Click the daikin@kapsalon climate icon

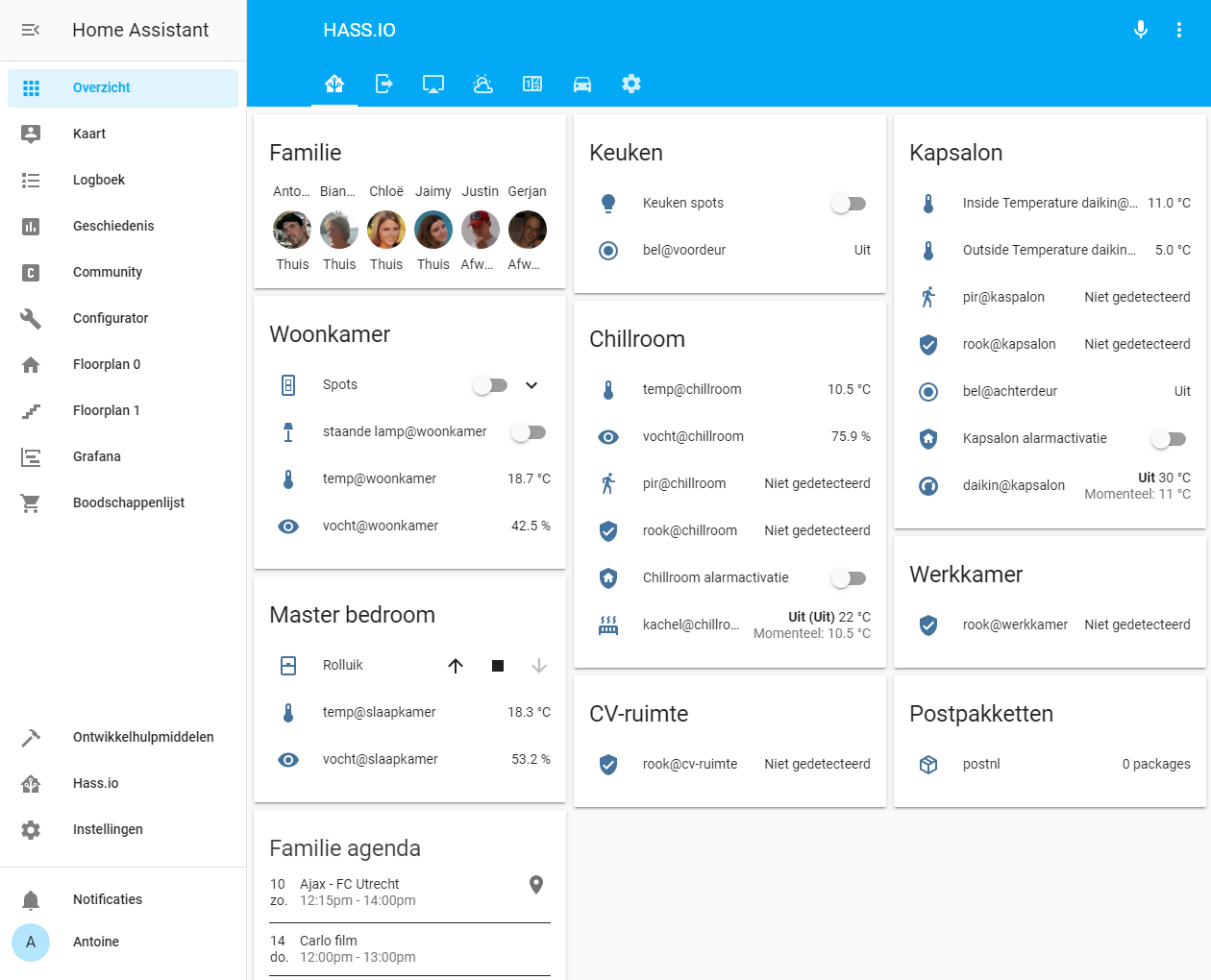(x=928, y=486)
